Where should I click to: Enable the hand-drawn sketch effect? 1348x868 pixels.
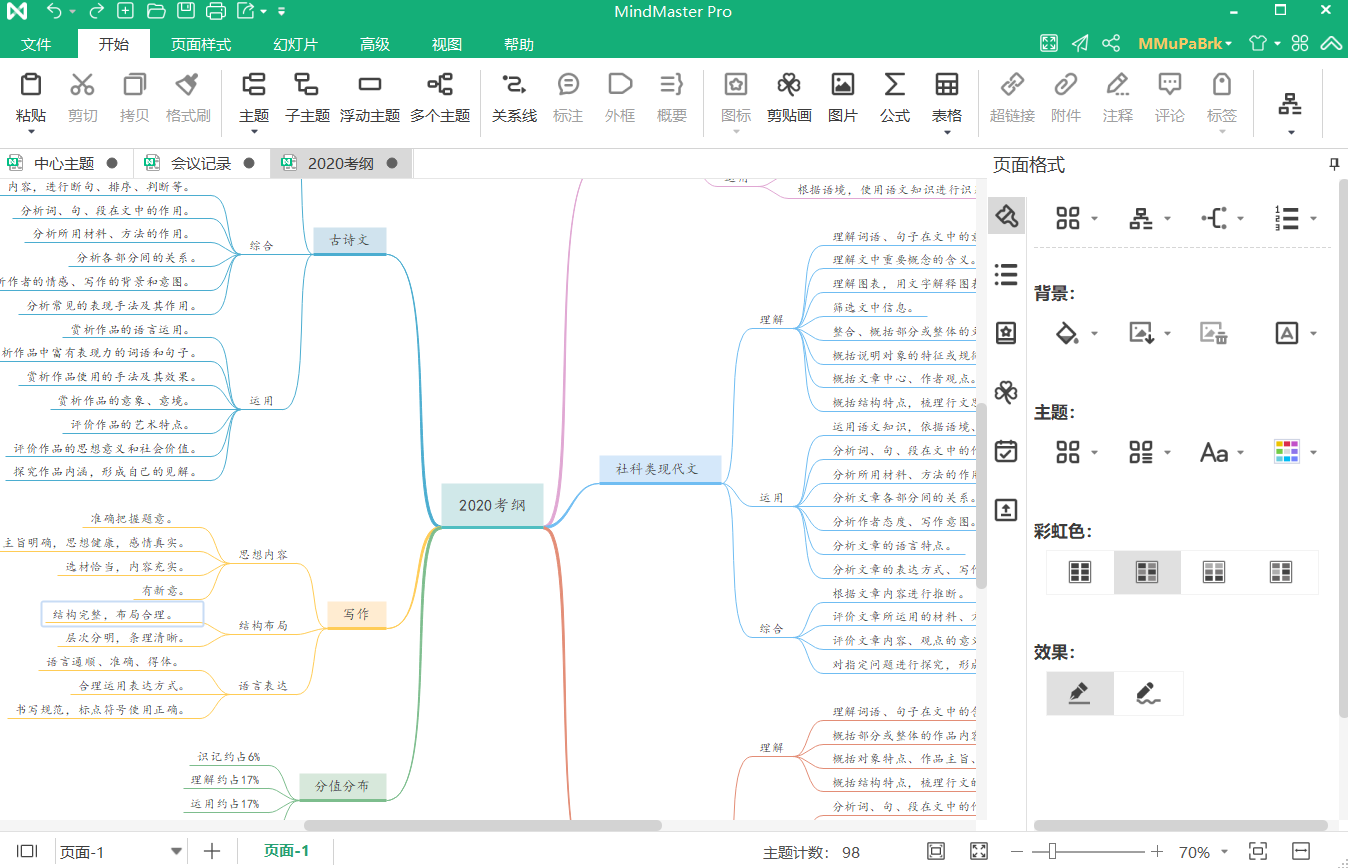[1149, 693]
